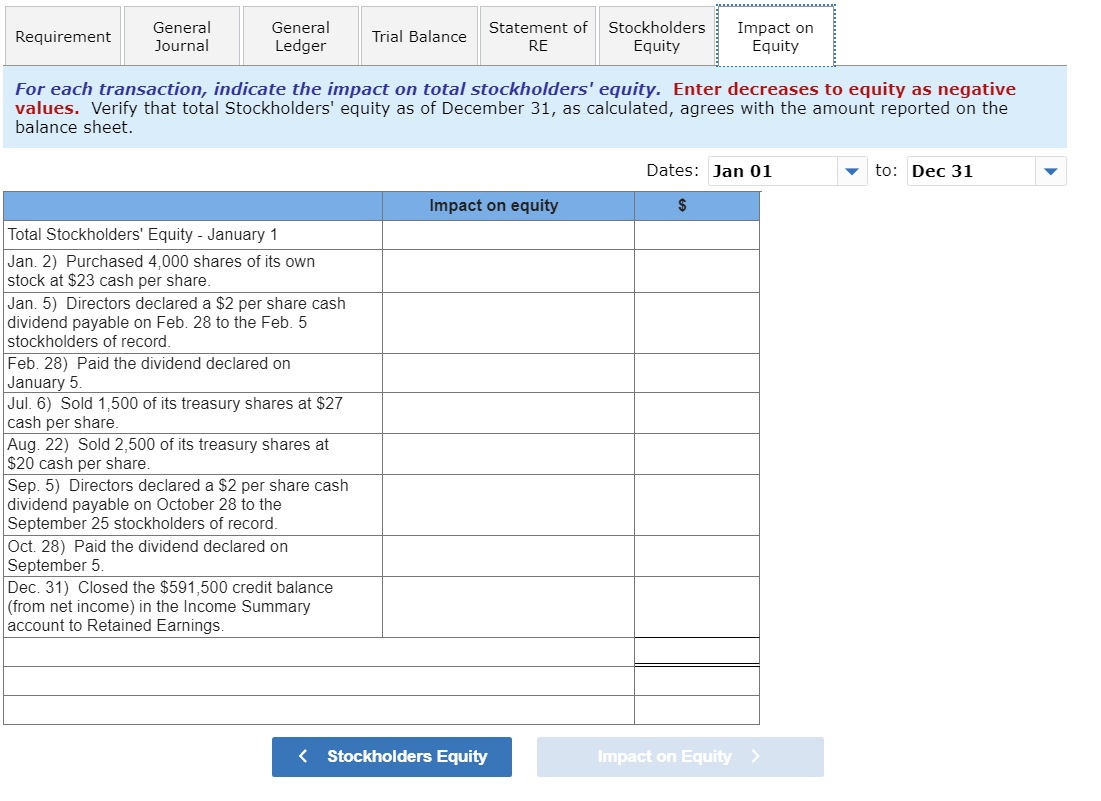Click the 'Jan. 2) Purchased 4,000 shares' row label

[x=161, y=271]
